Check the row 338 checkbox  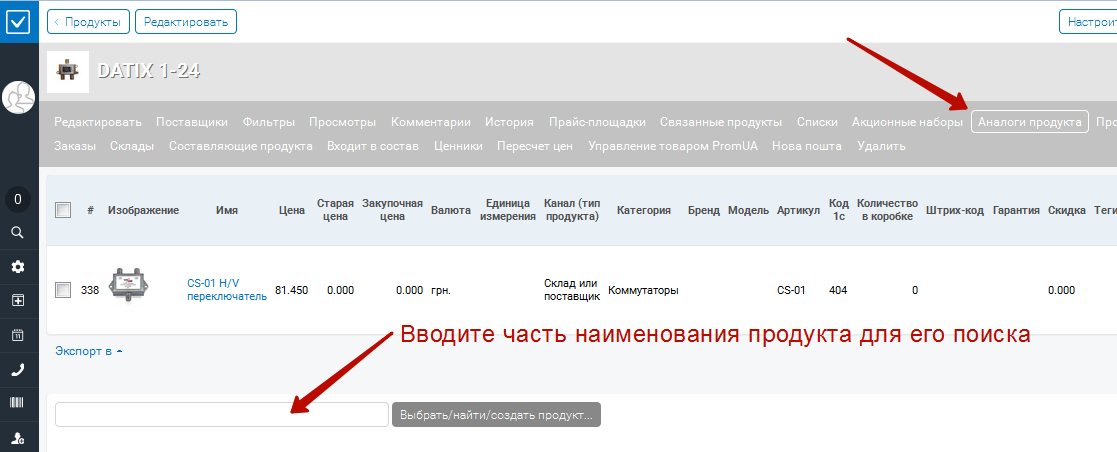63,290
